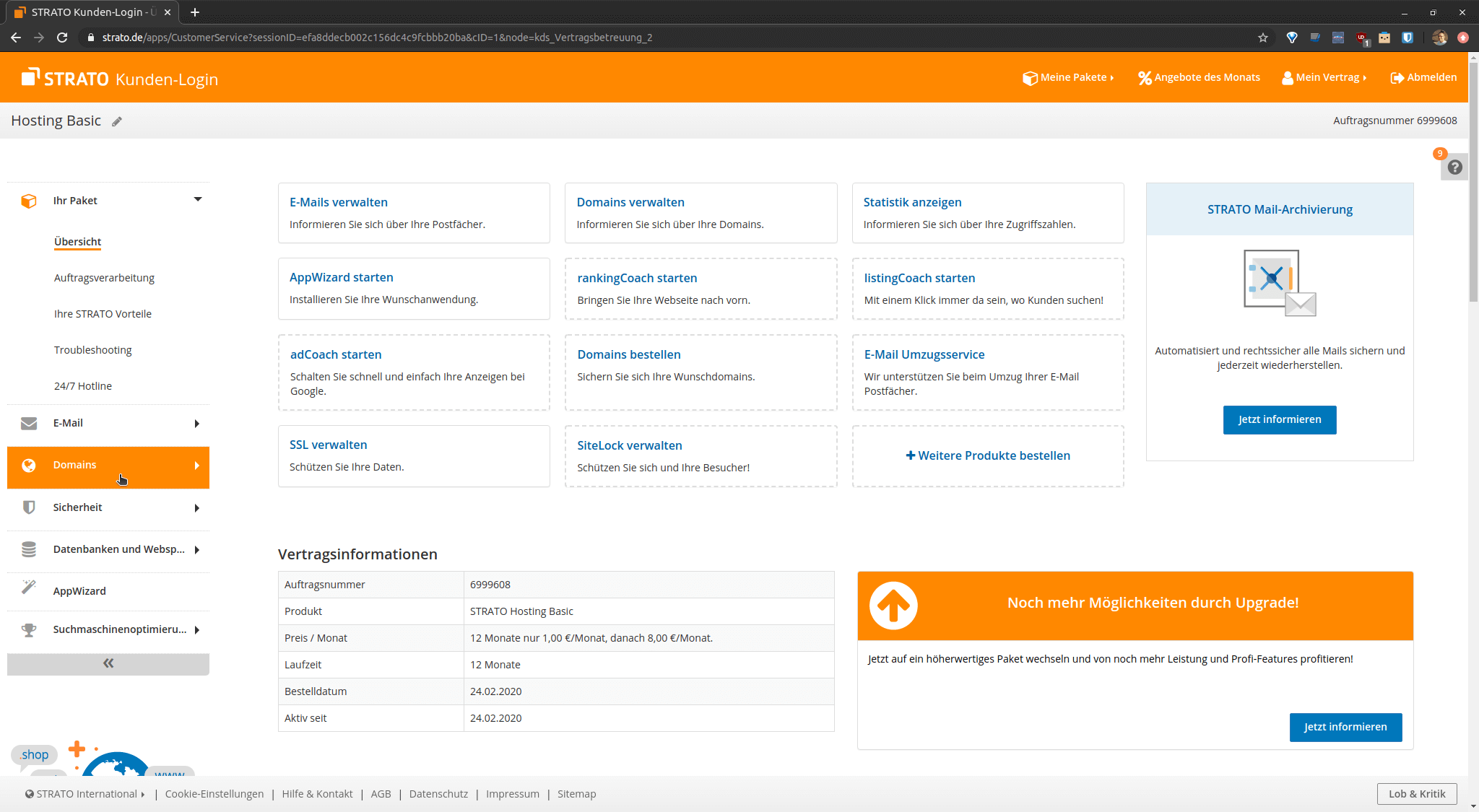Collapse sidebar with the double chevron button
The image size is (1479, 812).
pyautogui.click(x=108, y=664)
